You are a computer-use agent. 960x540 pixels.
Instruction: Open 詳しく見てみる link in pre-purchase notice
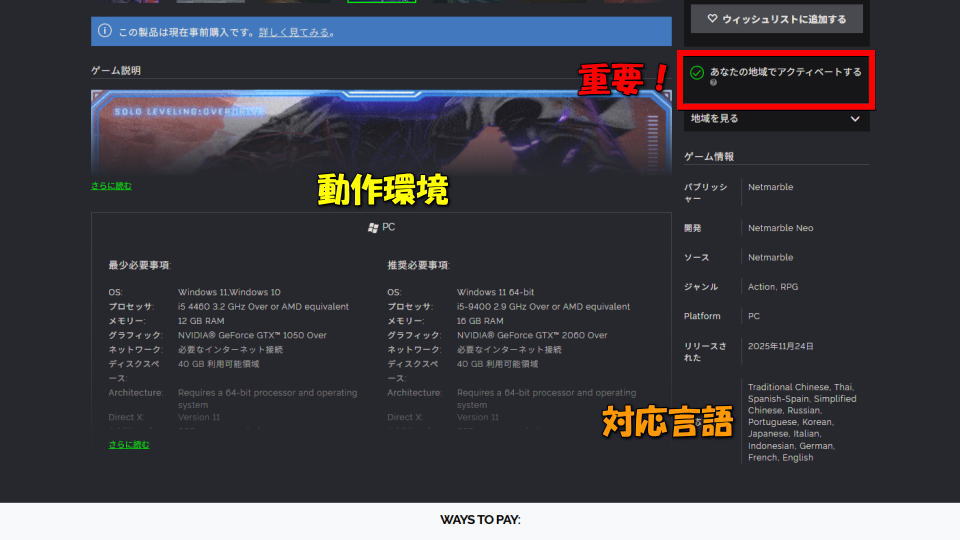tap(294, 32)
